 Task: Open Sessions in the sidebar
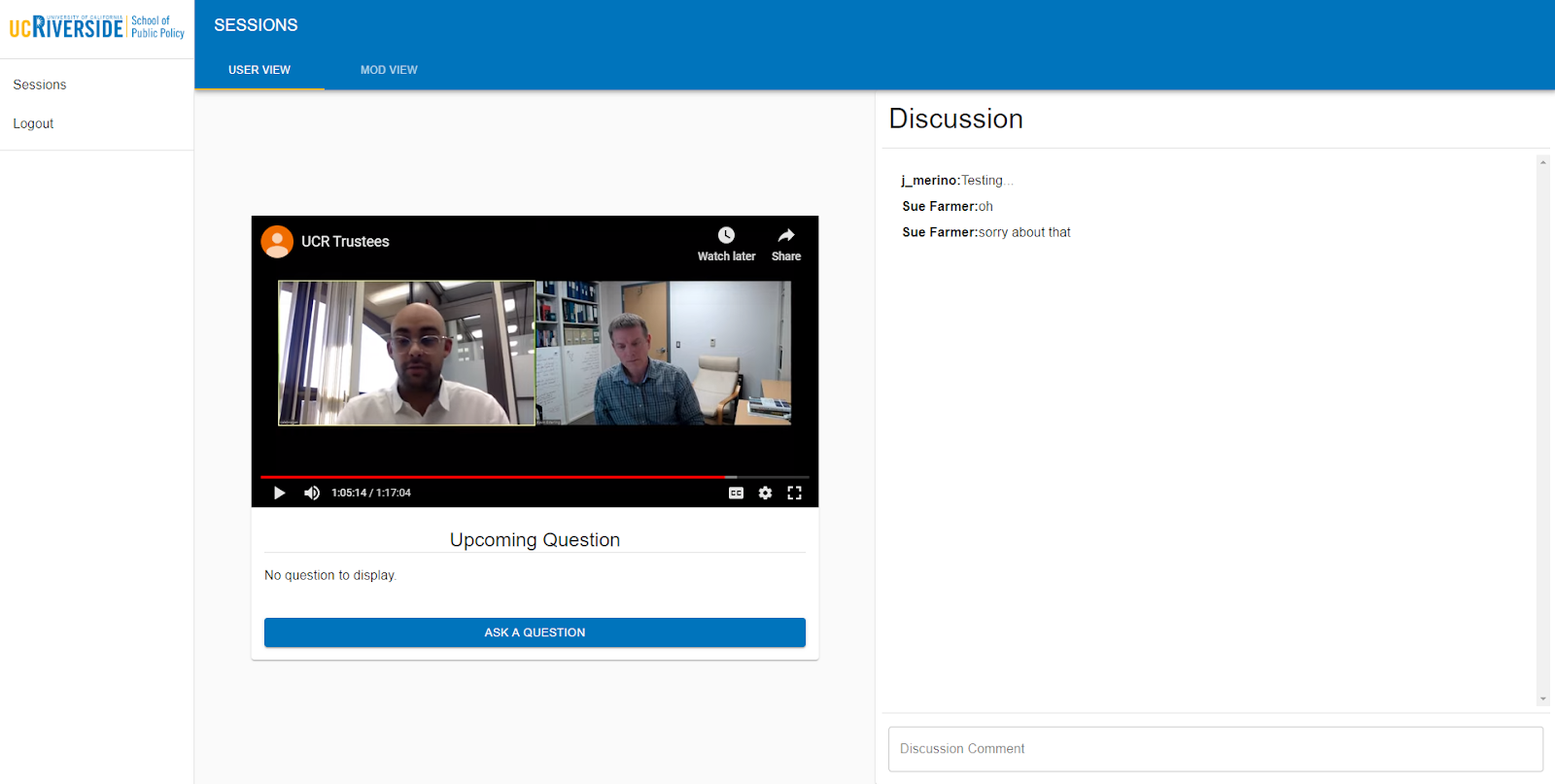[x=40, y=85]
